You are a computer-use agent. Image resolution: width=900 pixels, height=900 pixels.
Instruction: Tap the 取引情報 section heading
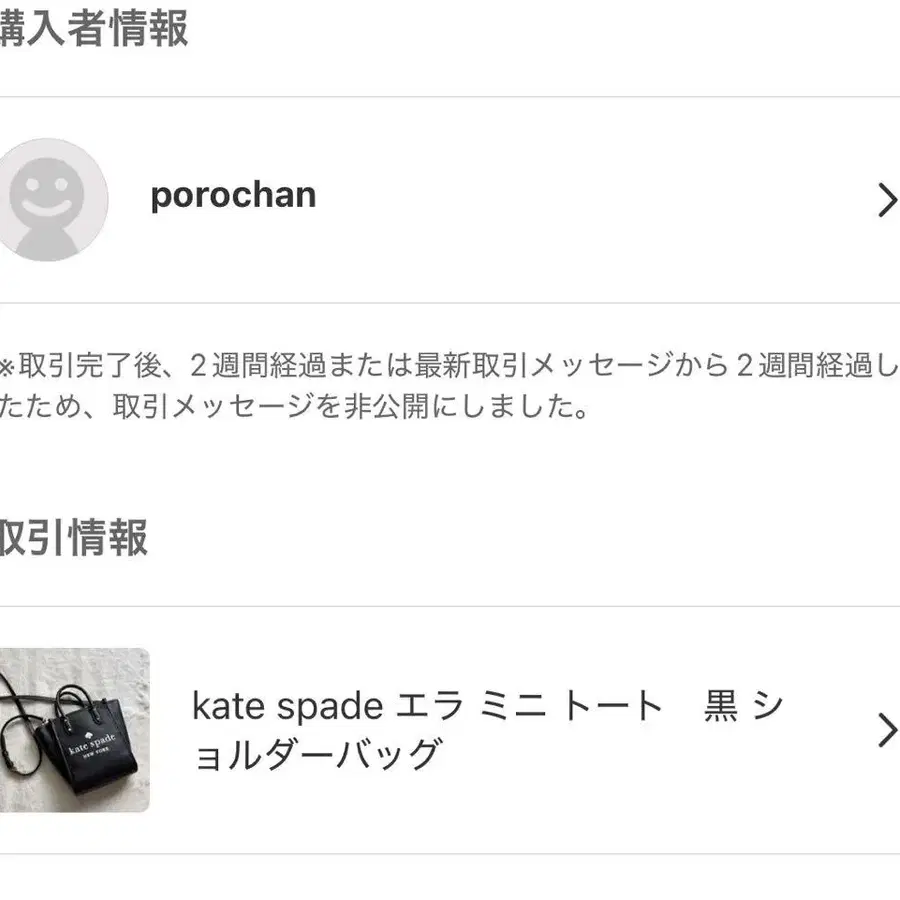pos(73,537)
